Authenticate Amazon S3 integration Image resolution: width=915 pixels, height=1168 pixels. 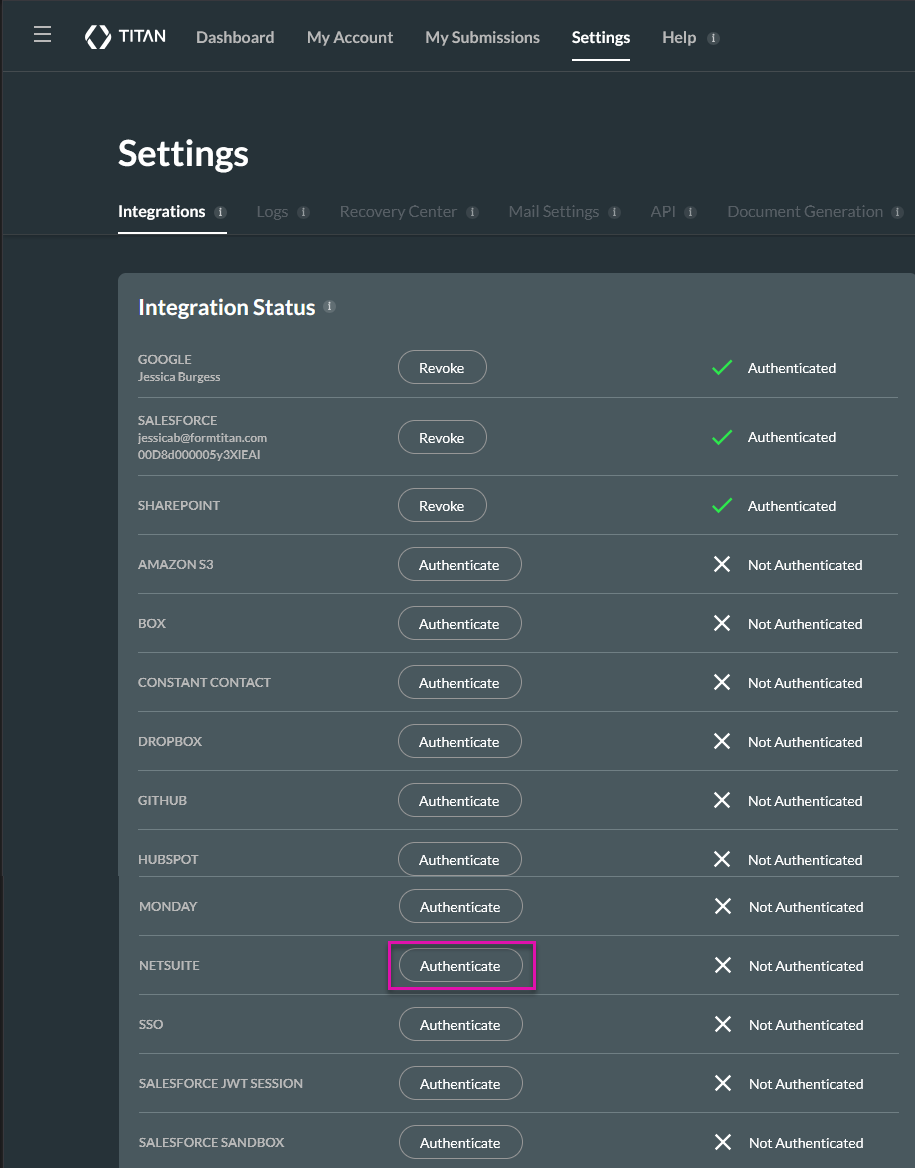(x=459, y=565)
